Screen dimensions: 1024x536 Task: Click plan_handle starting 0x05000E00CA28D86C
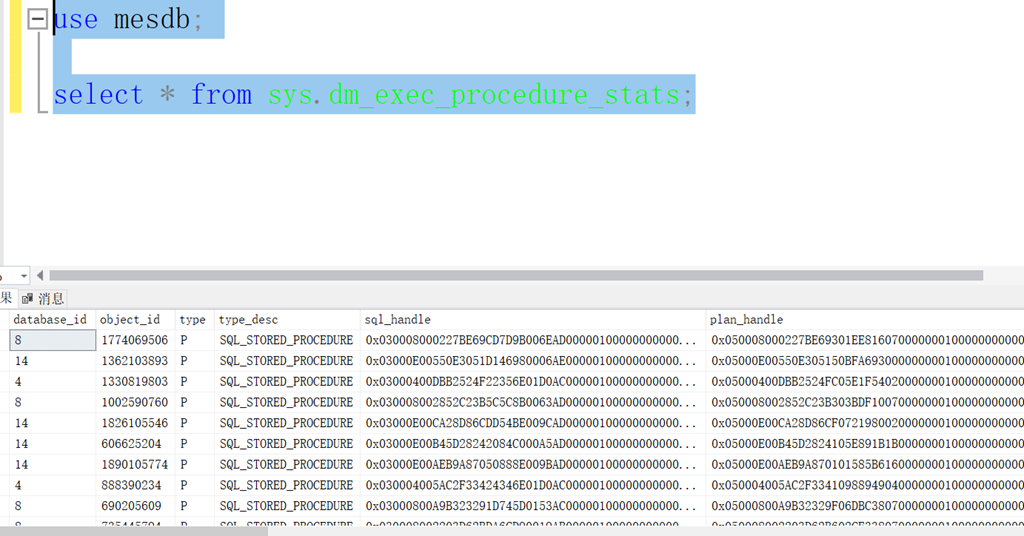(x=865, y=423)
